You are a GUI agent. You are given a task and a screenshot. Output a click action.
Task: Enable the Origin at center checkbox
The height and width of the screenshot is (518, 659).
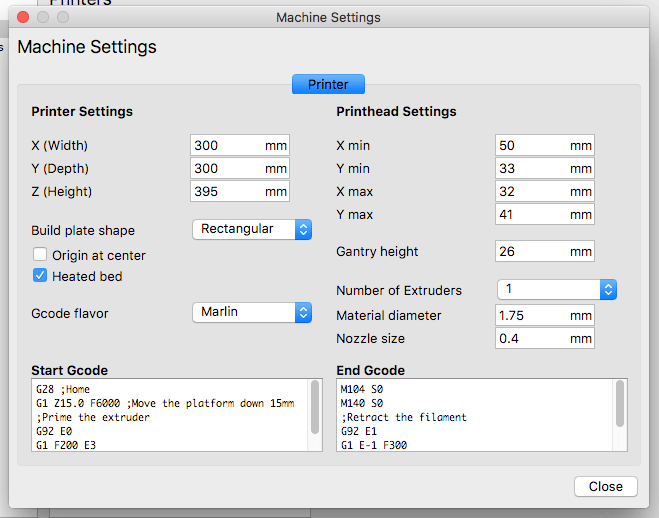pos(40,254)
